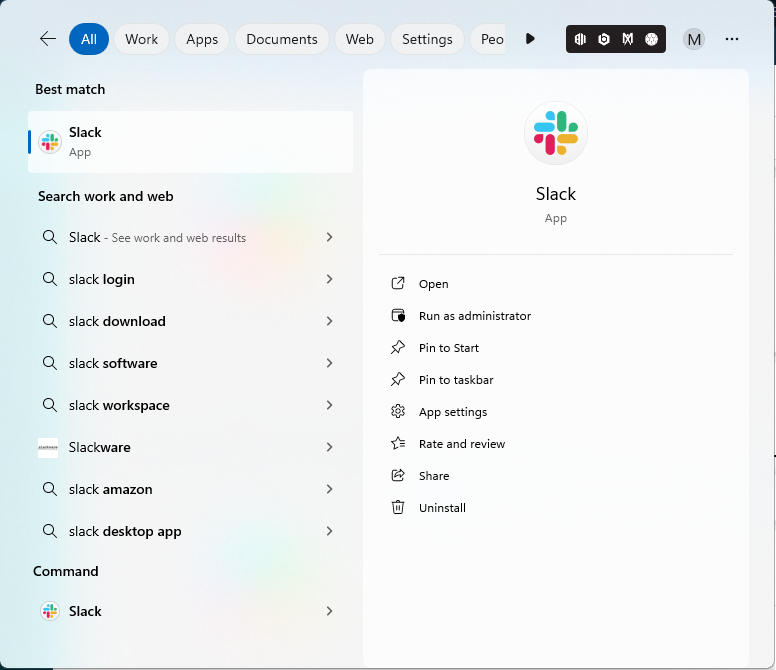Open App settings for Slack

[453, 412]
